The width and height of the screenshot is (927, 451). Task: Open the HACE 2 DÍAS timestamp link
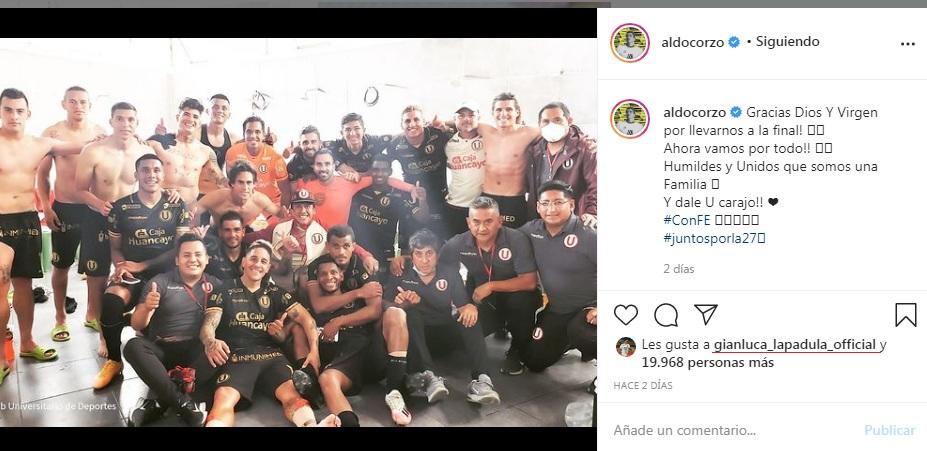(643, 385)
